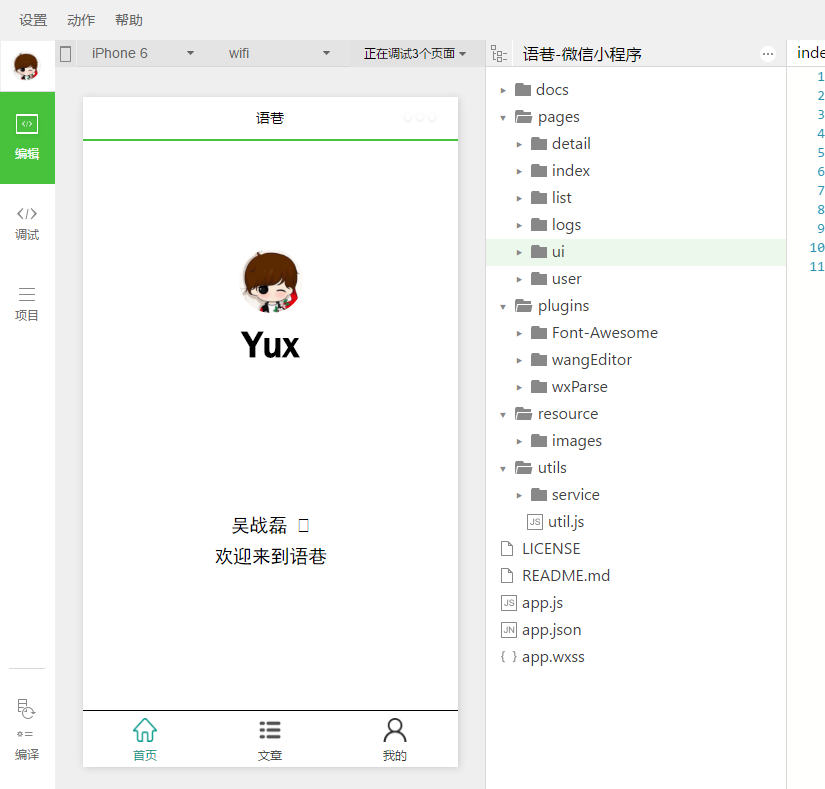
Task: Open the 项目 project panel
Action: click(x=27, y=304)
